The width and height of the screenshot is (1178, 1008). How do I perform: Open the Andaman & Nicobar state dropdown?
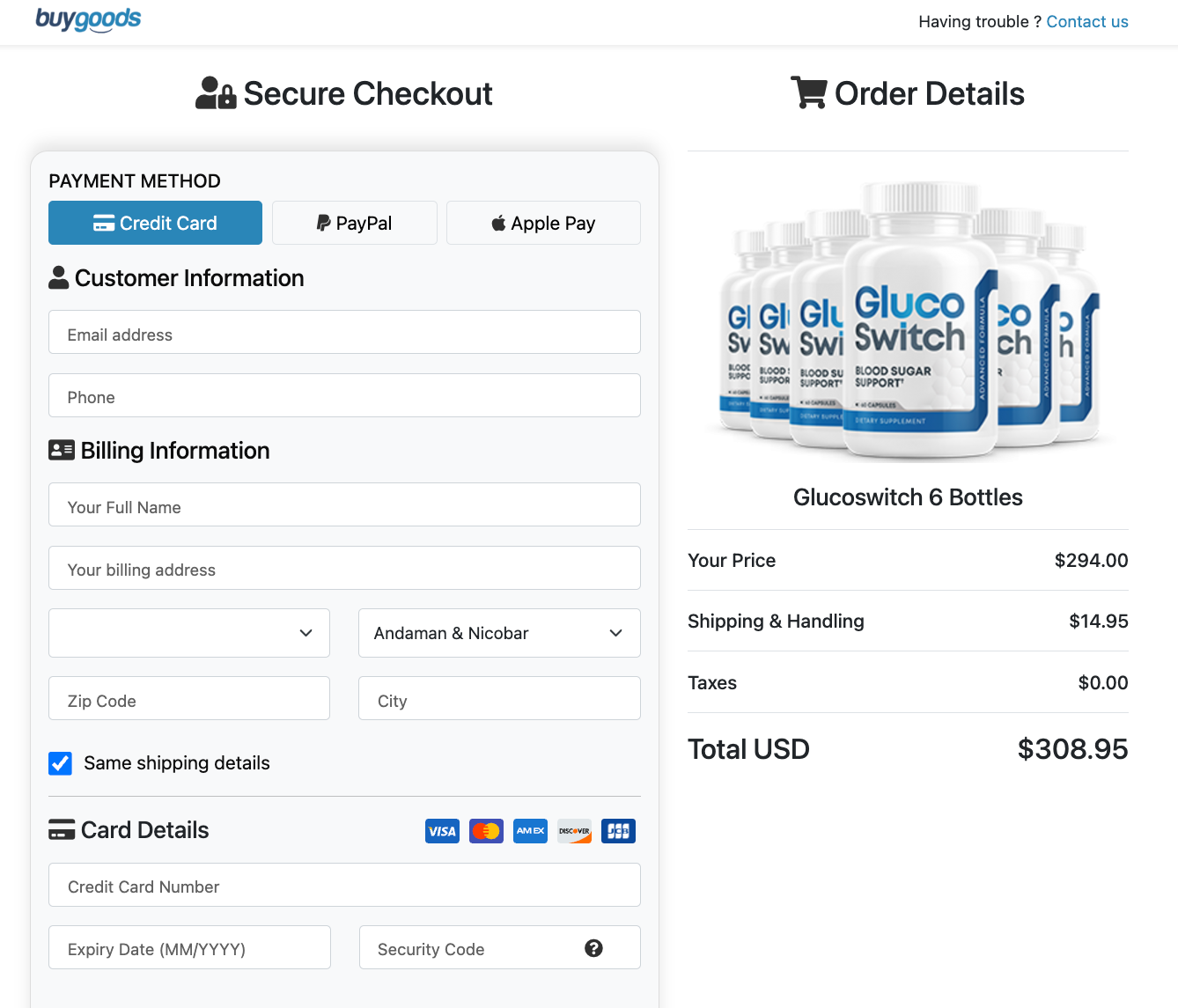point(499,633)
